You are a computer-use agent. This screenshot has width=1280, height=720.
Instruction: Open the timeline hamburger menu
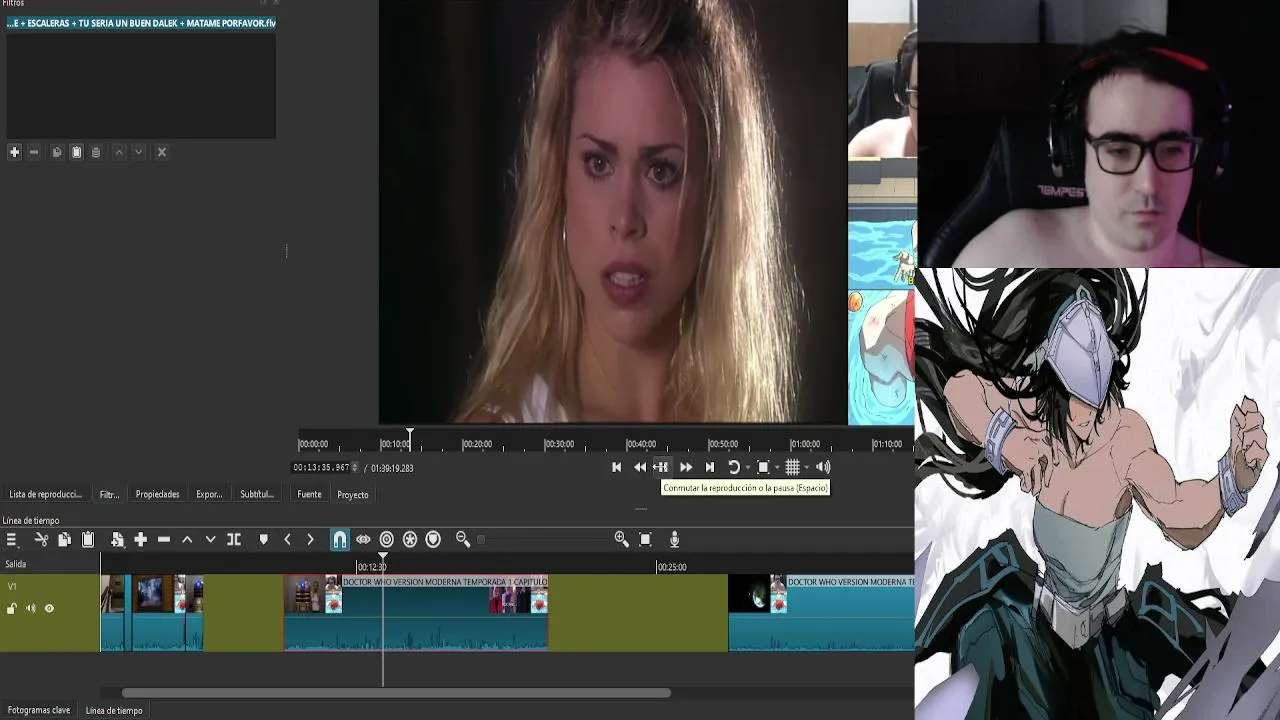click(12, 540)
